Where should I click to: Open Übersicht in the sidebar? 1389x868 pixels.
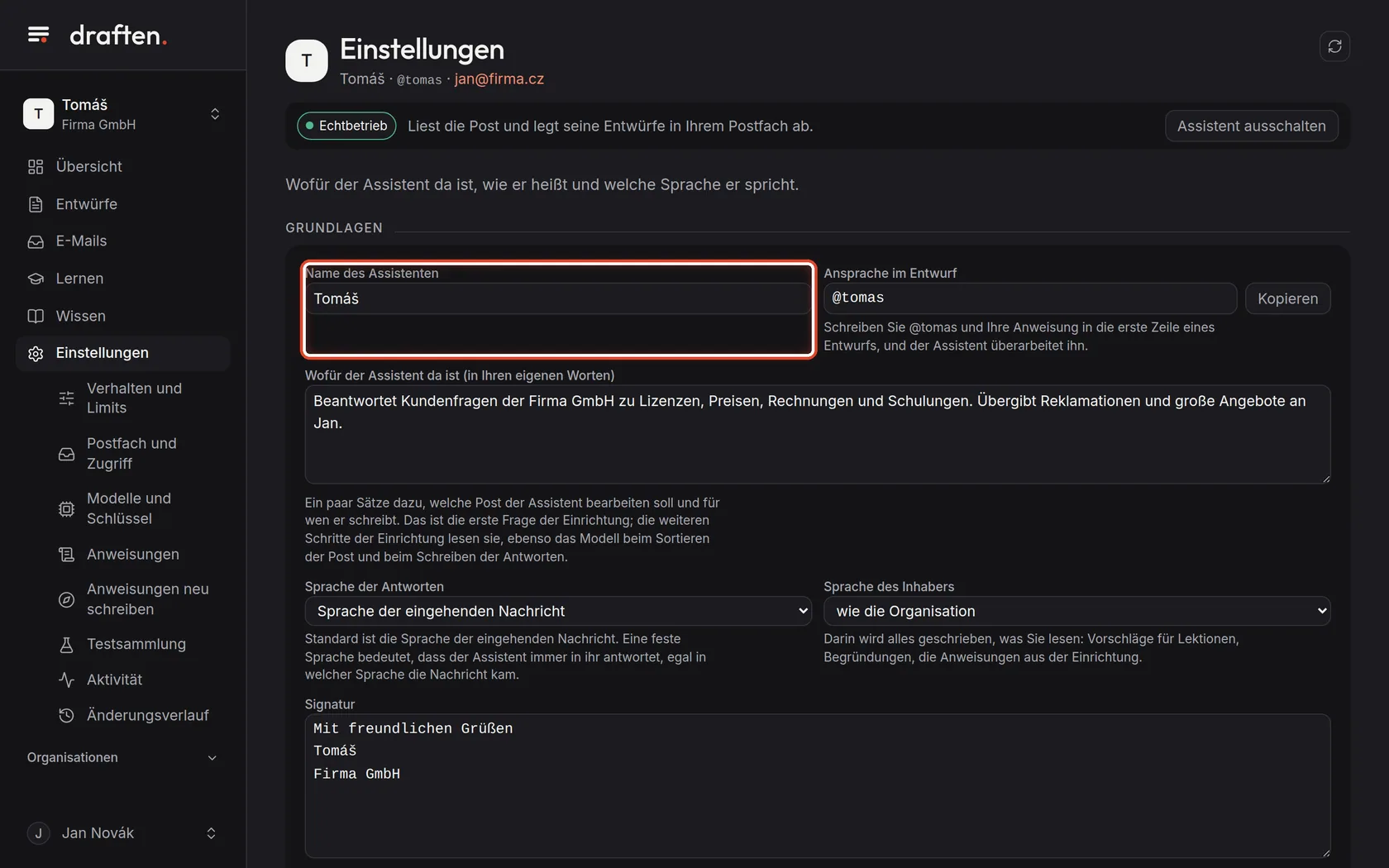point(122,167)
